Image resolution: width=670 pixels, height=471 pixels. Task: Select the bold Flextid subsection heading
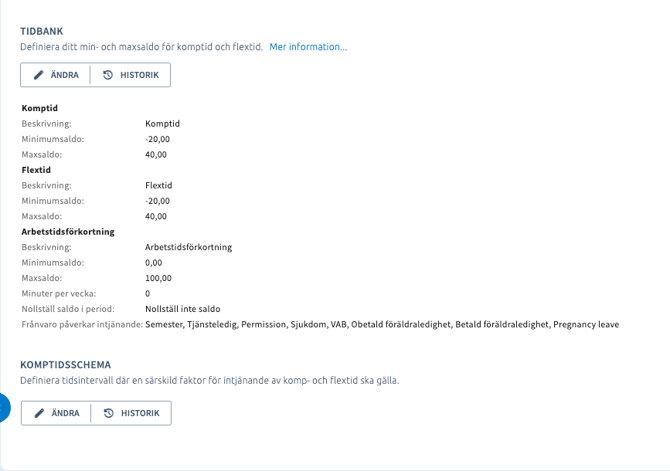[37, 170]
